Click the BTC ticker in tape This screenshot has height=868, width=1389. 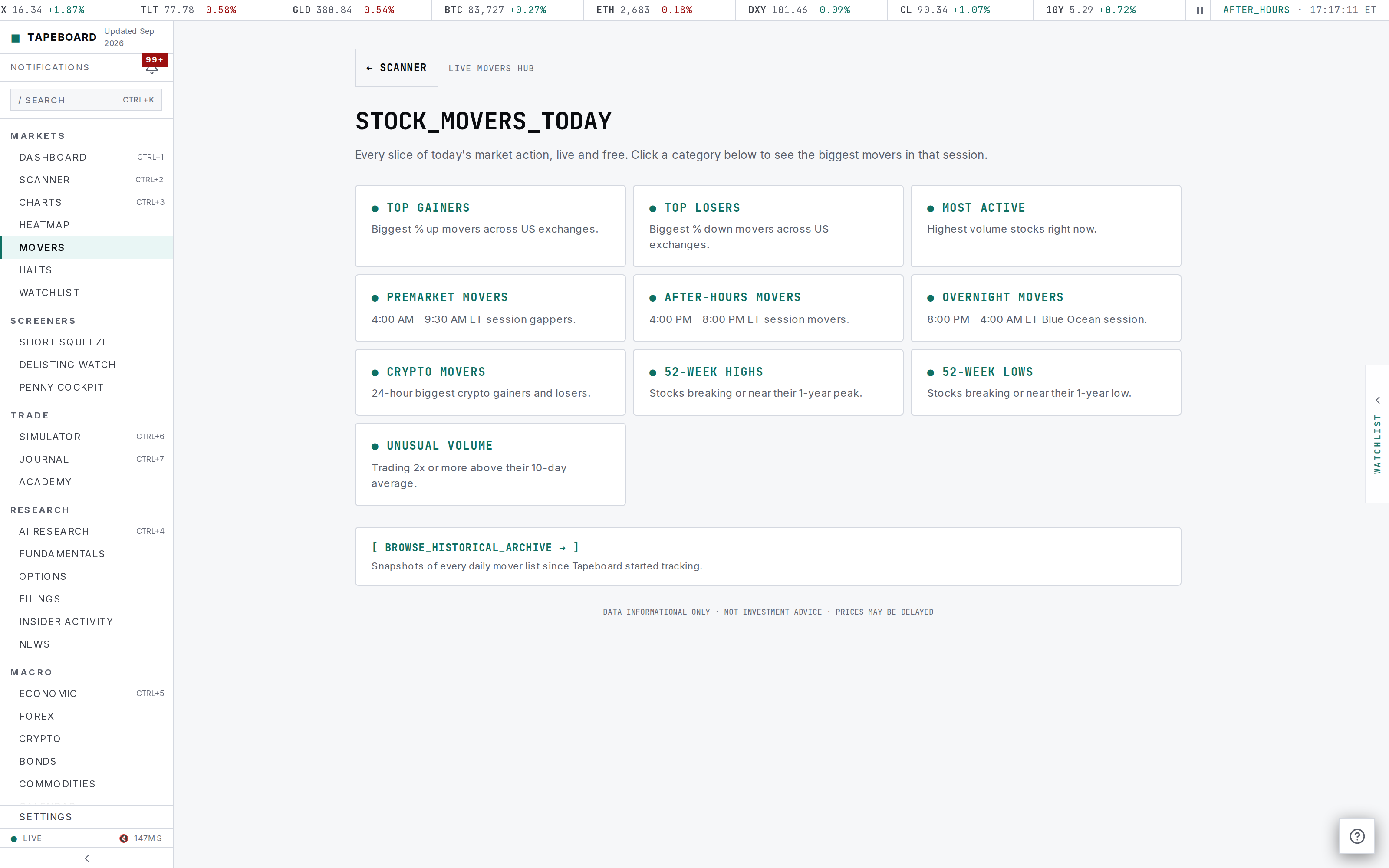pos(495,10)
